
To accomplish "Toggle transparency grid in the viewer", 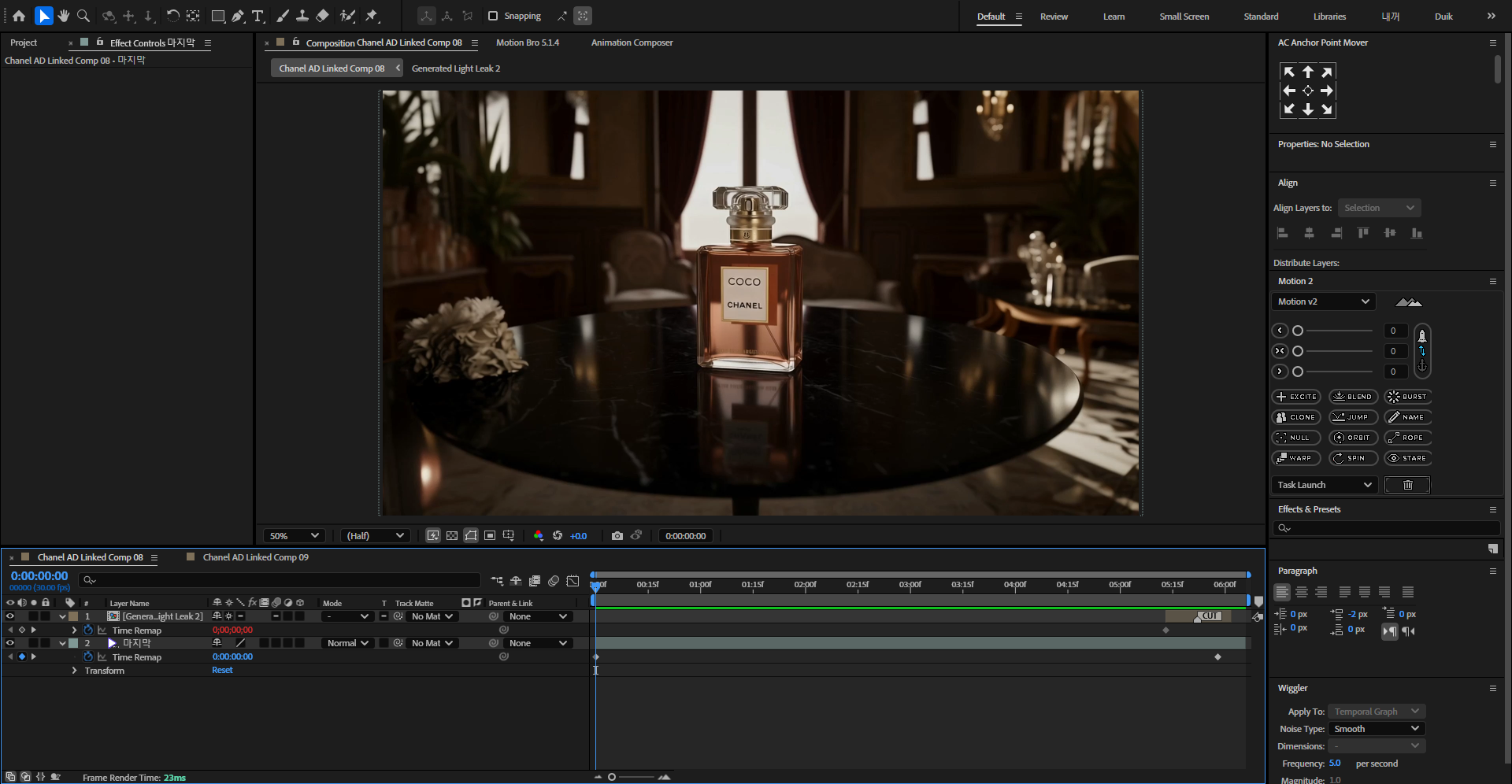I will tap(452, 536).
